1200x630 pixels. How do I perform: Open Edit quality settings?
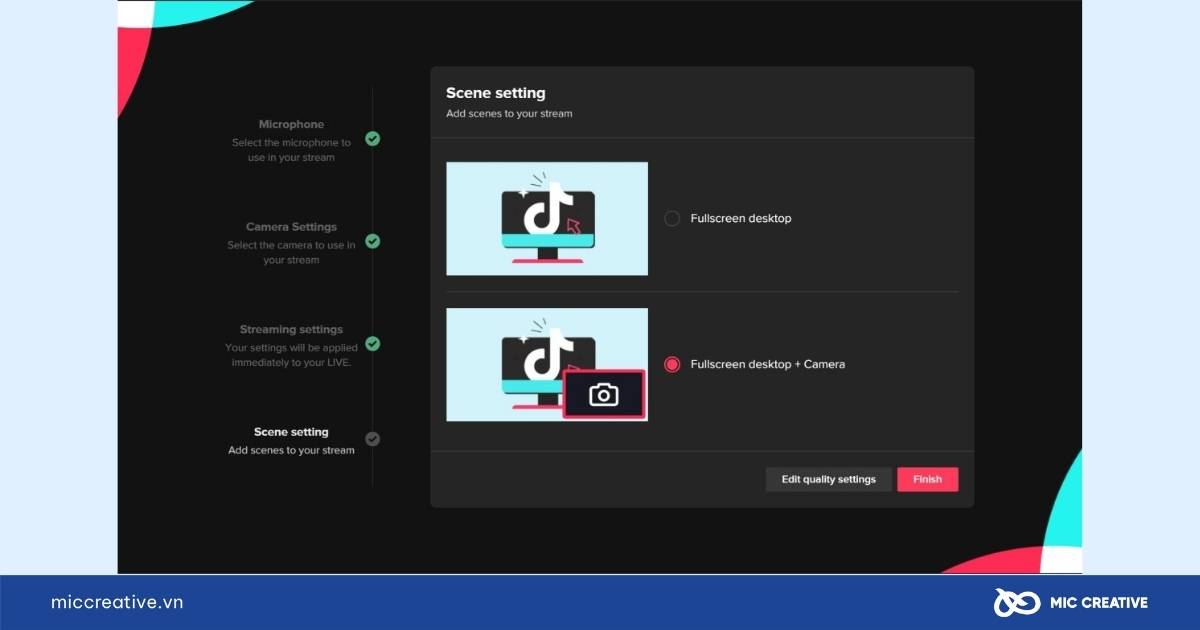828,479
